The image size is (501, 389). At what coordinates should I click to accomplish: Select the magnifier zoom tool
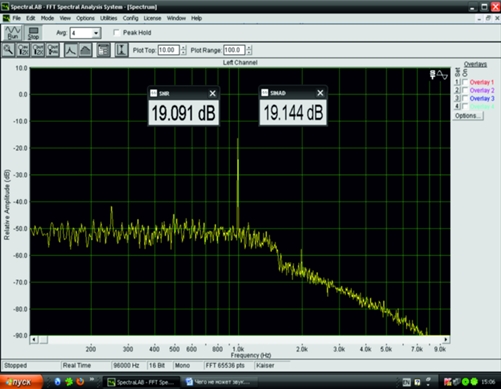(8, 50)
